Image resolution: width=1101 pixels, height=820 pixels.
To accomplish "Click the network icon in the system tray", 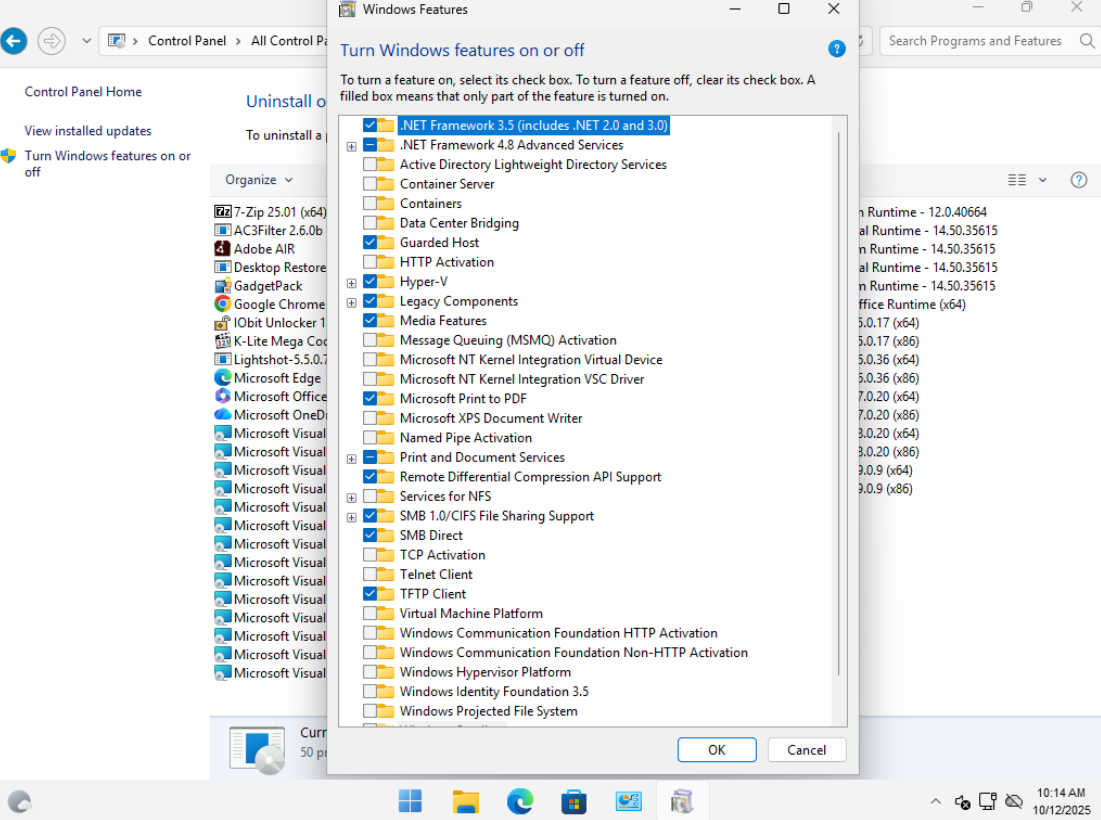I will click(x=988, y=801).
